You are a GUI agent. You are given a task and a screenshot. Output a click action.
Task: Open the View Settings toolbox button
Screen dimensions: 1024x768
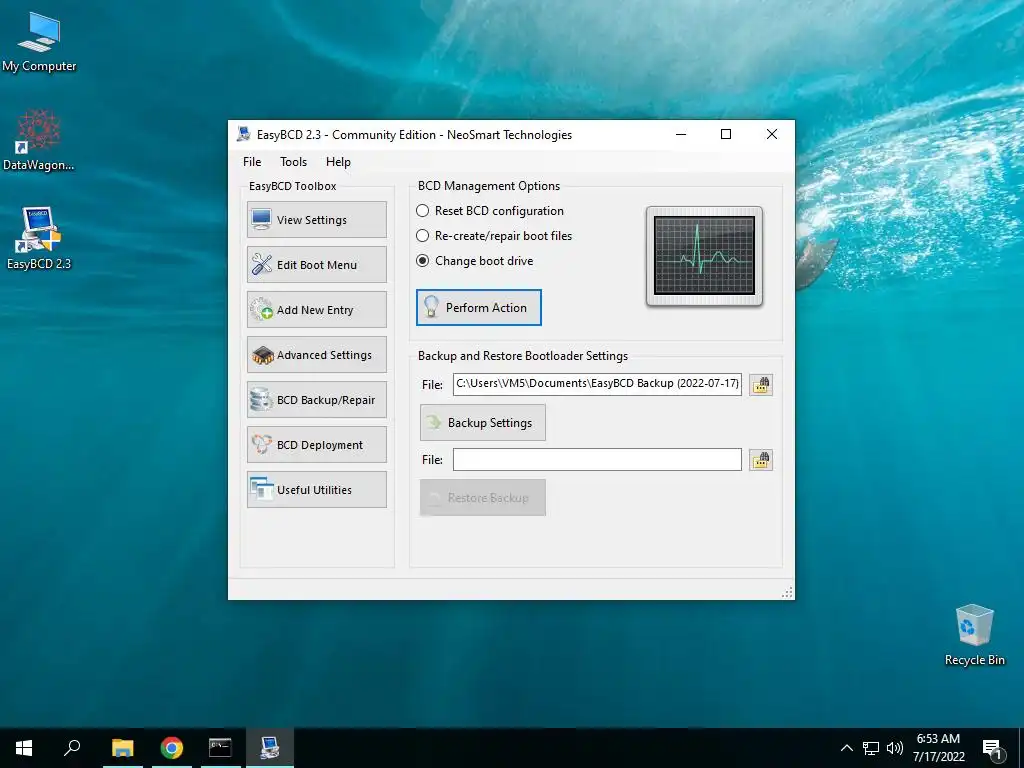click(x=317, y=219)
